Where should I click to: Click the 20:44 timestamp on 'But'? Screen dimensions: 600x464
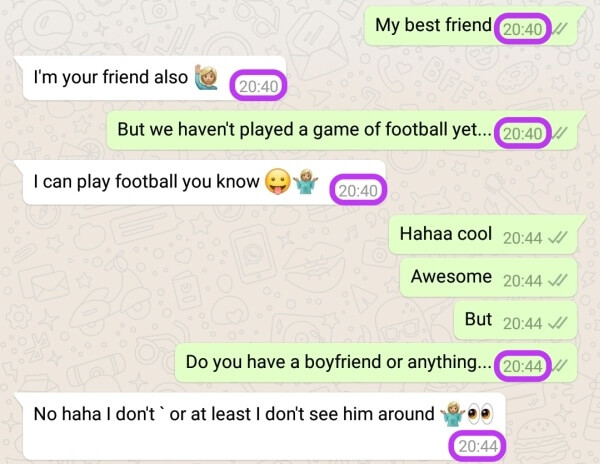point(522,324)
